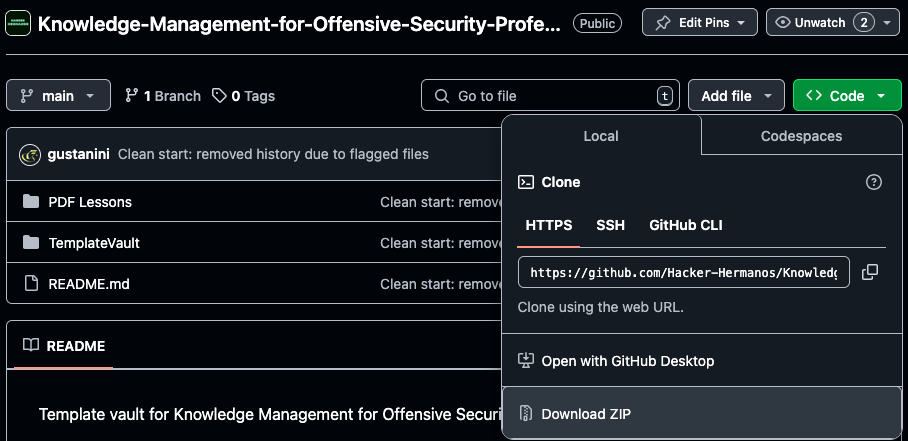The image size is (908, 441).
Task: Open gustanini's profile link
Action: [79, 155]
